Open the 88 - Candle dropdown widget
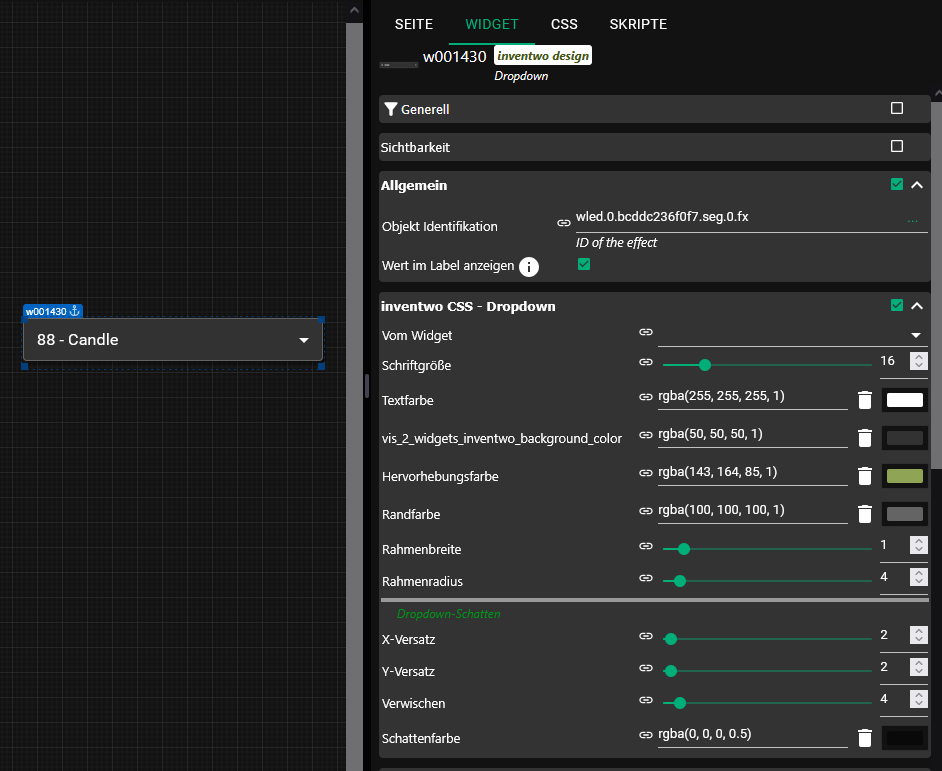The height and width of the screenshot is (771, 942). [173, 340]
